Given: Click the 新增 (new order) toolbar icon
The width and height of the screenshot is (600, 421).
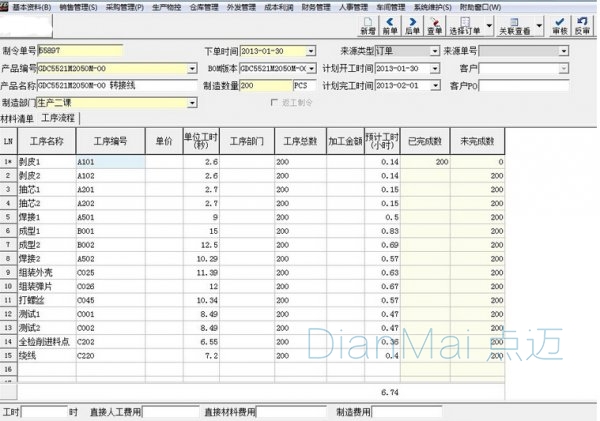Looking at the screenshot, I should (368, 26).
